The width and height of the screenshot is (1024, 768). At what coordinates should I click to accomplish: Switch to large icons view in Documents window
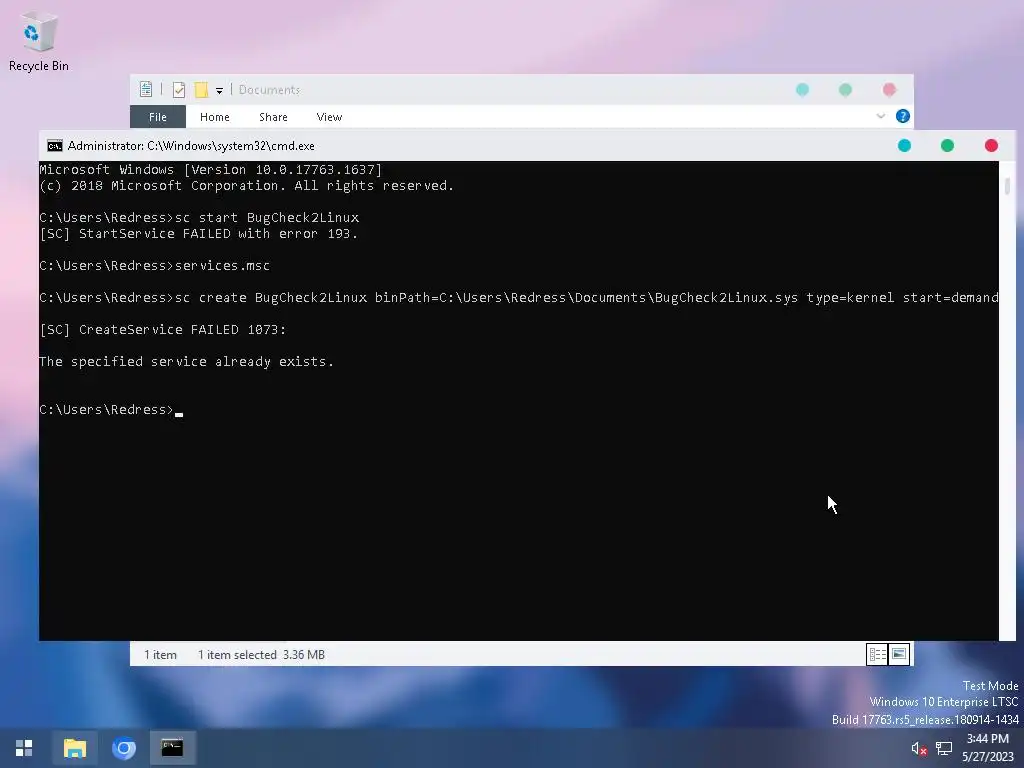899,654
